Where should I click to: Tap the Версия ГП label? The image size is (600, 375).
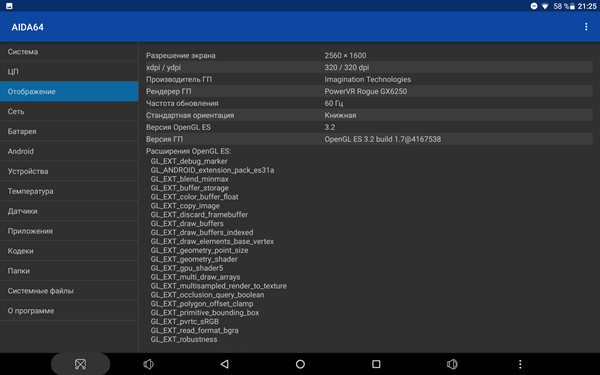pos(164,139)
